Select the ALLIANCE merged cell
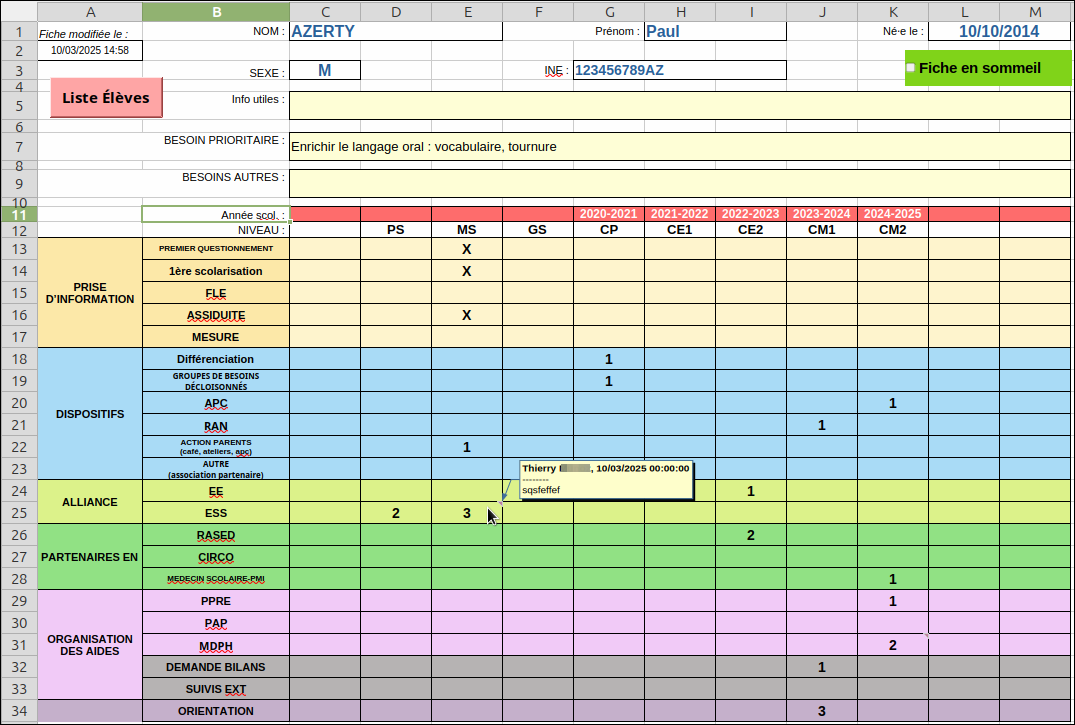 pos(90,502)
